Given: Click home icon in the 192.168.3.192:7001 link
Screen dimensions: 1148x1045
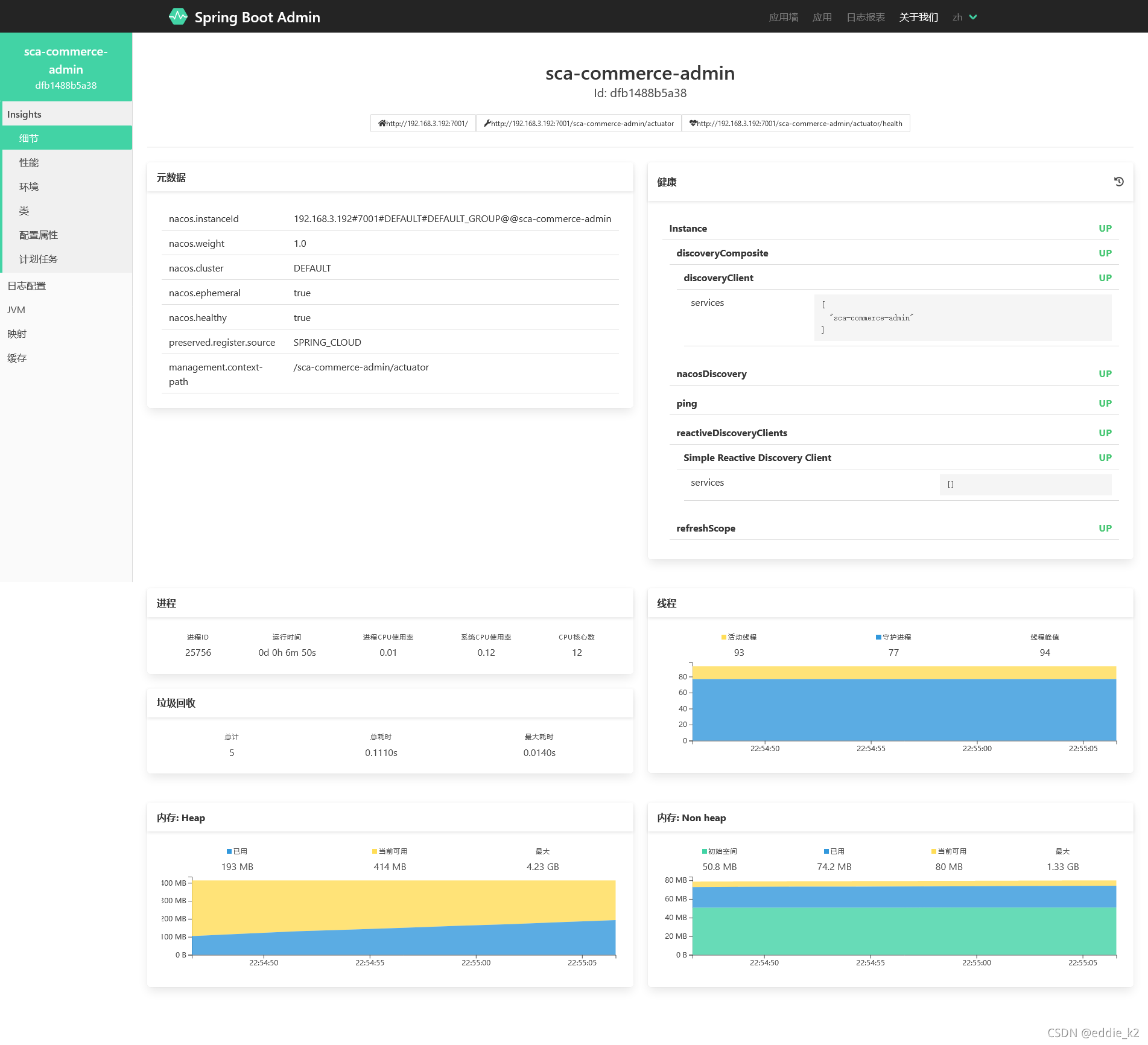Looking at the screenshot, I should coord(382,124).
